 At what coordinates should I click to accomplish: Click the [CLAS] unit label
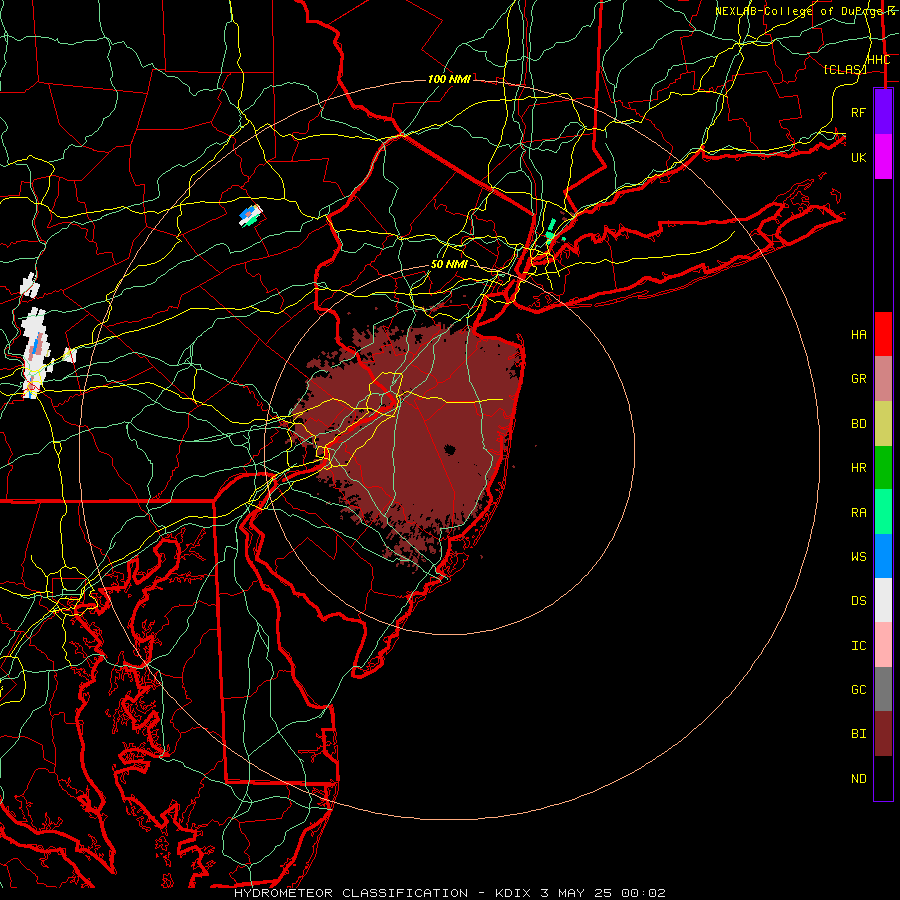click(x=845, y=69)
